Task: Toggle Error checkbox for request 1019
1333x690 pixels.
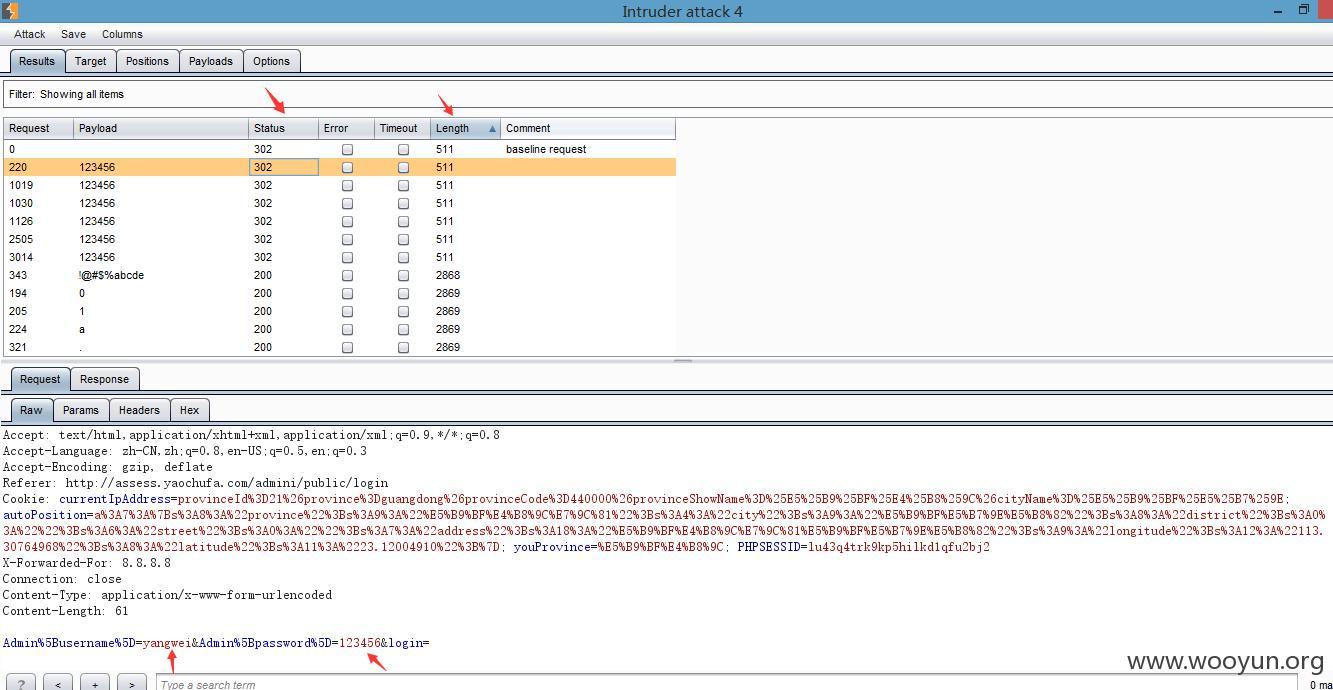Action: click(347, 185)
